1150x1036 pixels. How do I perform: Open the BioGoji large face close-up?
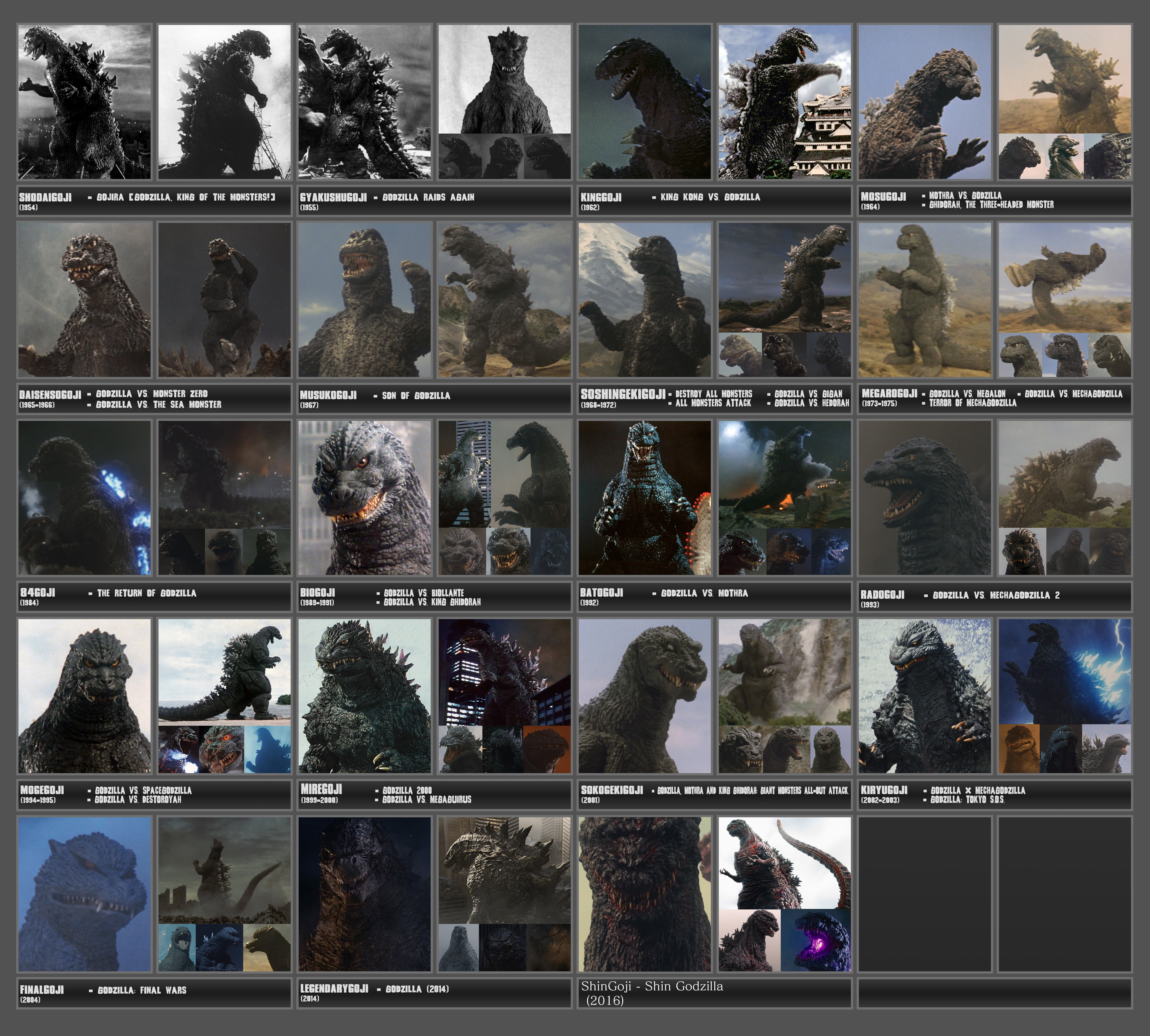click(x=364, y=498)
